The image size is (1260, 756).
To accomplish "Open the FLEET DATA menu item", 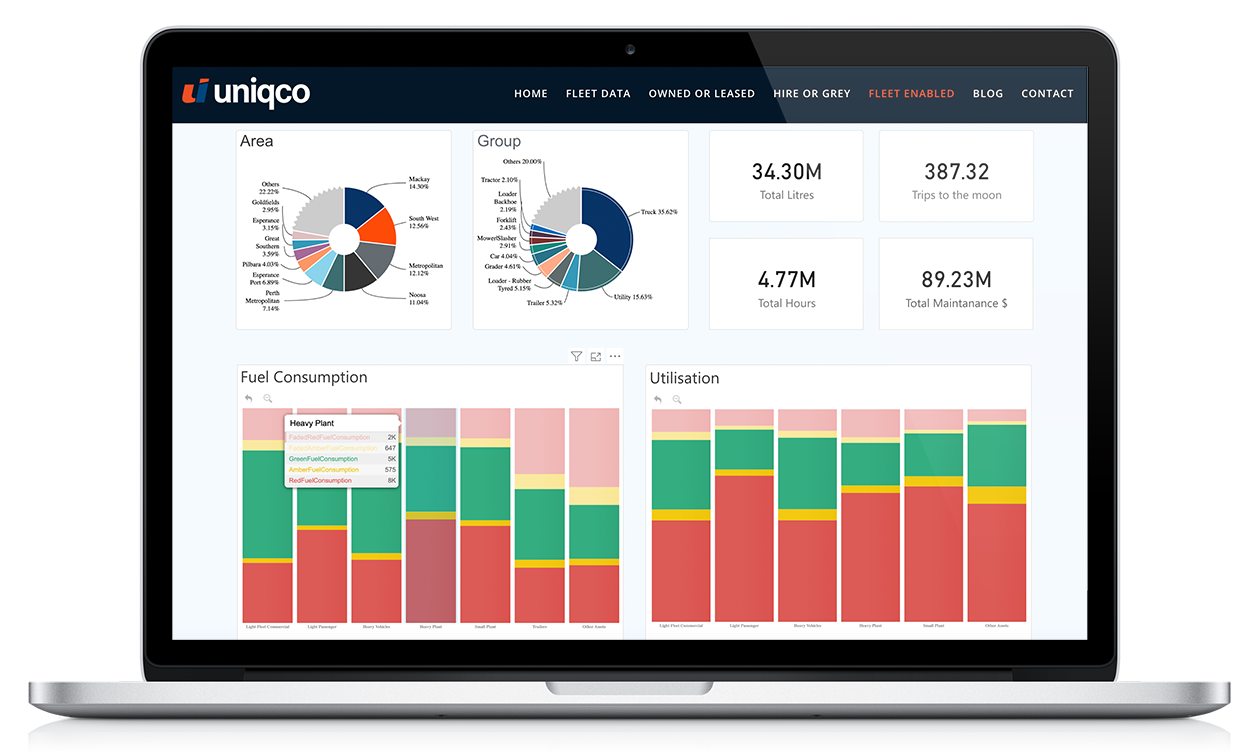I will click(x=598, y=93).
